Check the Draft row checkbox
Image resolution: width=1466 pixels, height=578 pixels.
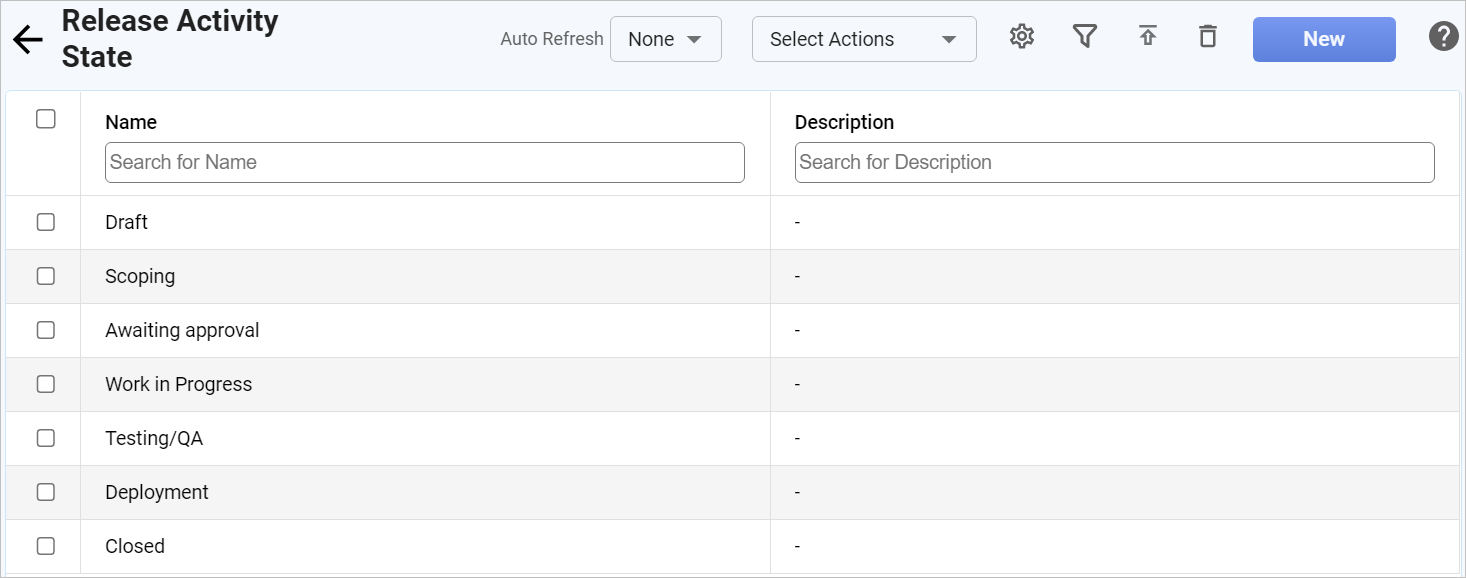coord(45,222)
